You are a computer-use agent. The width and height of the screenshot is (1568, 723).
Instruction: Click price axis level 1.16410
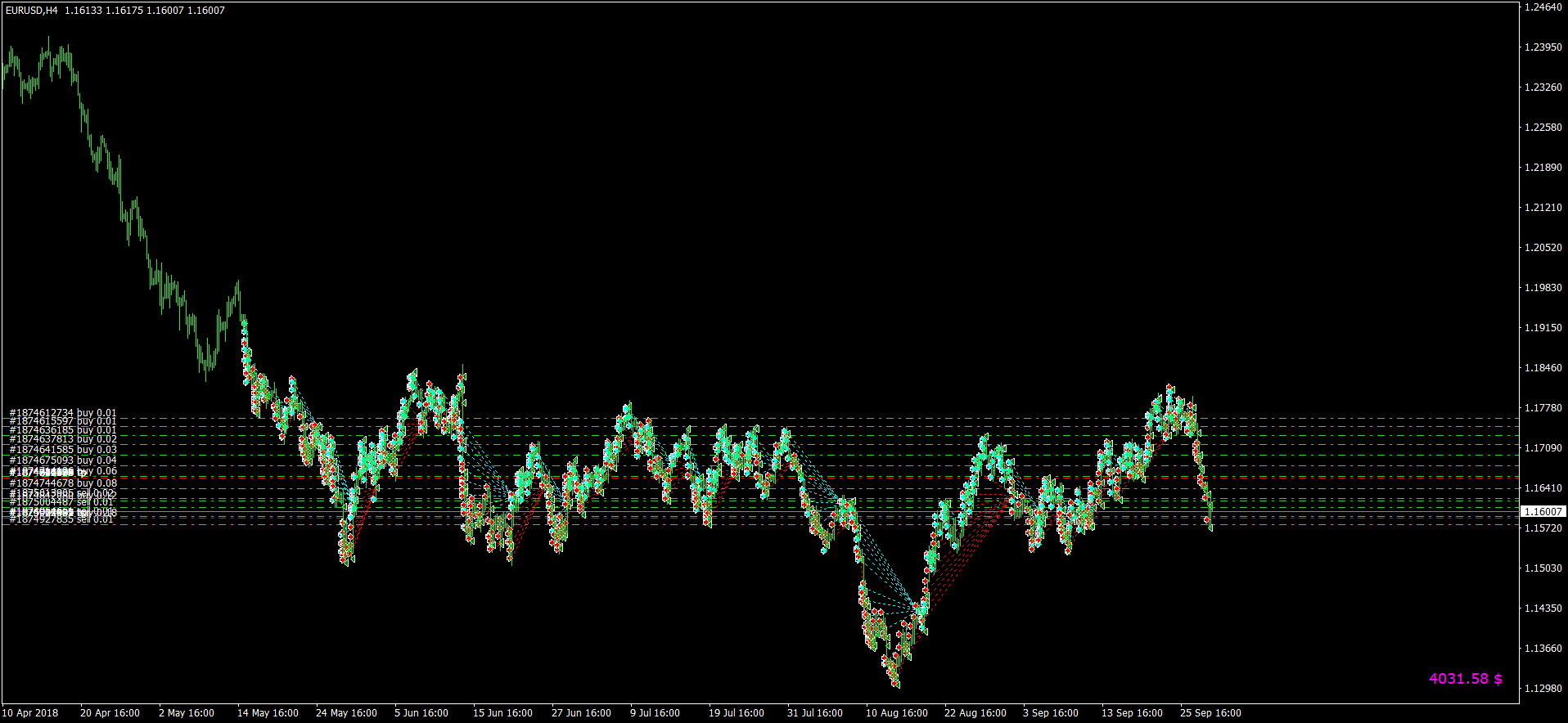(x=1543, y=488)
